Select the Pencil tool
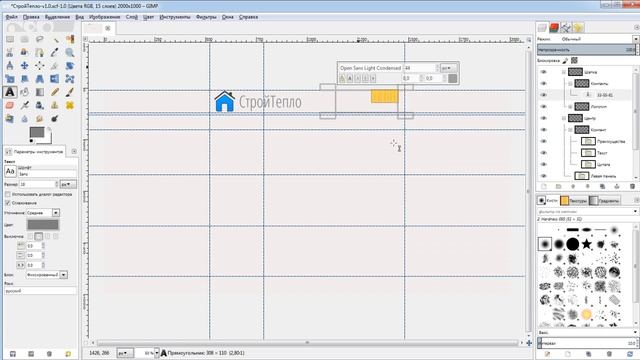Image resolution: width=640 pixels, height=360 pixels. pyautogui.click(x=55, y=92)
